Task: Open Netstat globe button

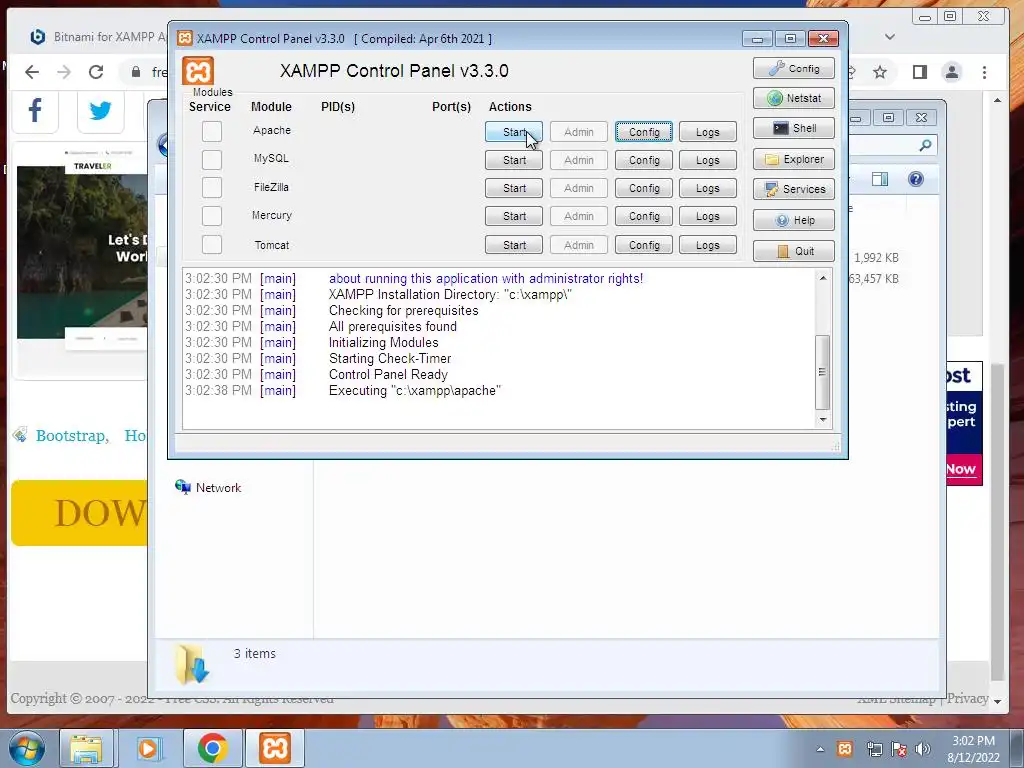Action: click(793, 98)
